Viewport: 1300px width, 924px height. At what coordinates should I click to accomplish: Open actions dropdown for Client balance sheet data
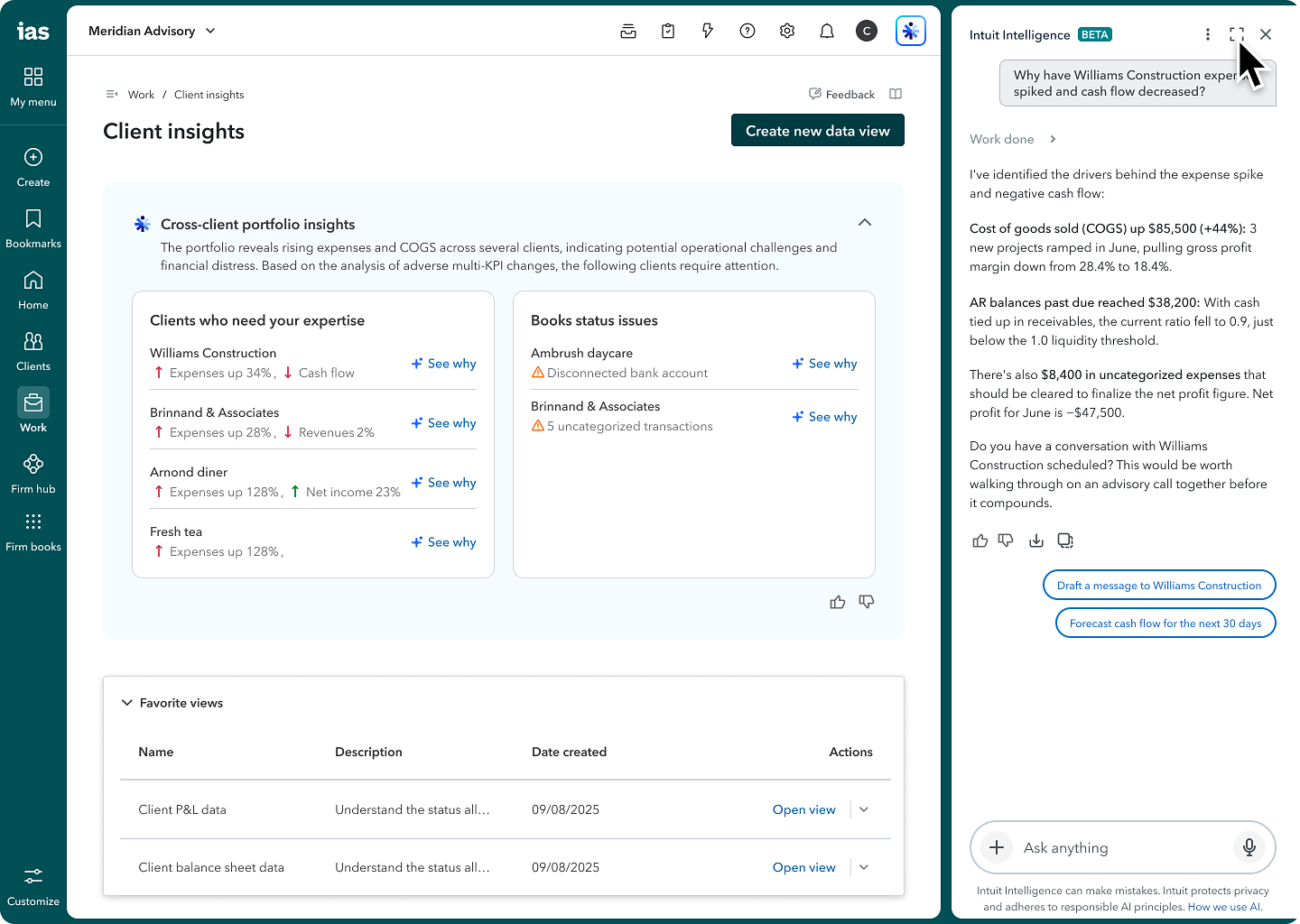(864, 867)
